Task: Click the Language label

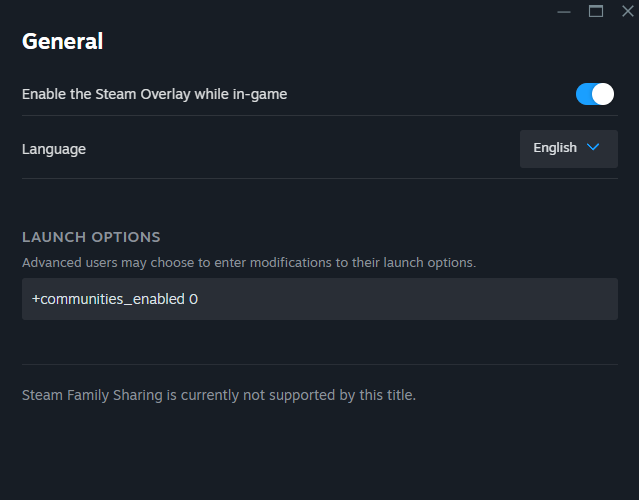Action: click(54, 149)
